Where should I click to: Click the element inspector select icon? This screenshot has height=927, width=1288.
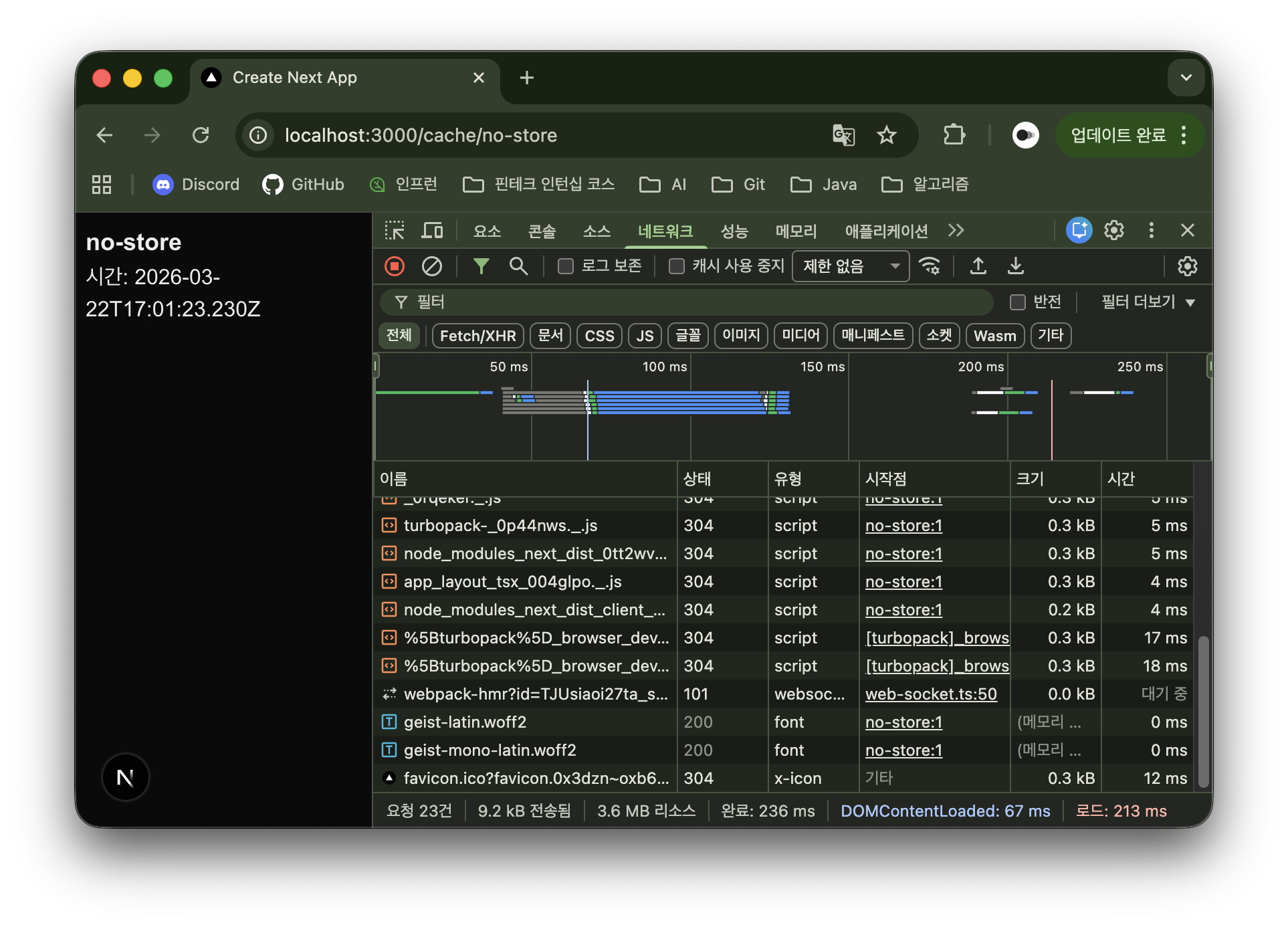[x=395, y=231]
